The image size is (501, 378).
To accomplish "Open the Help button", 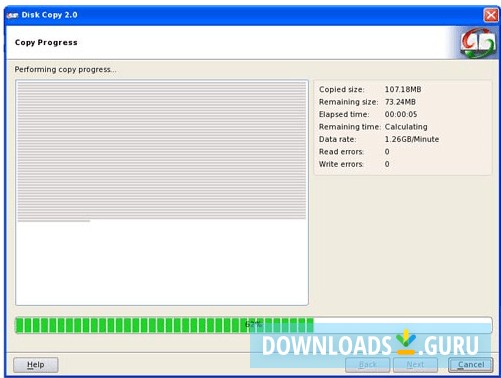I will pyautogui.click(x=36, y=365).
